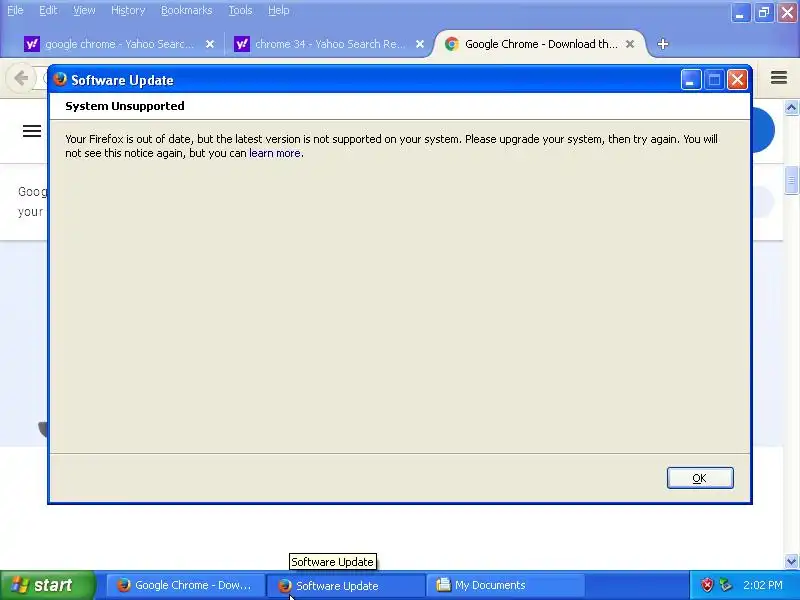Viewport: 800px width, 600px height.
Task: Open a new tab with plus icon
Action: [x=663, y=44]
